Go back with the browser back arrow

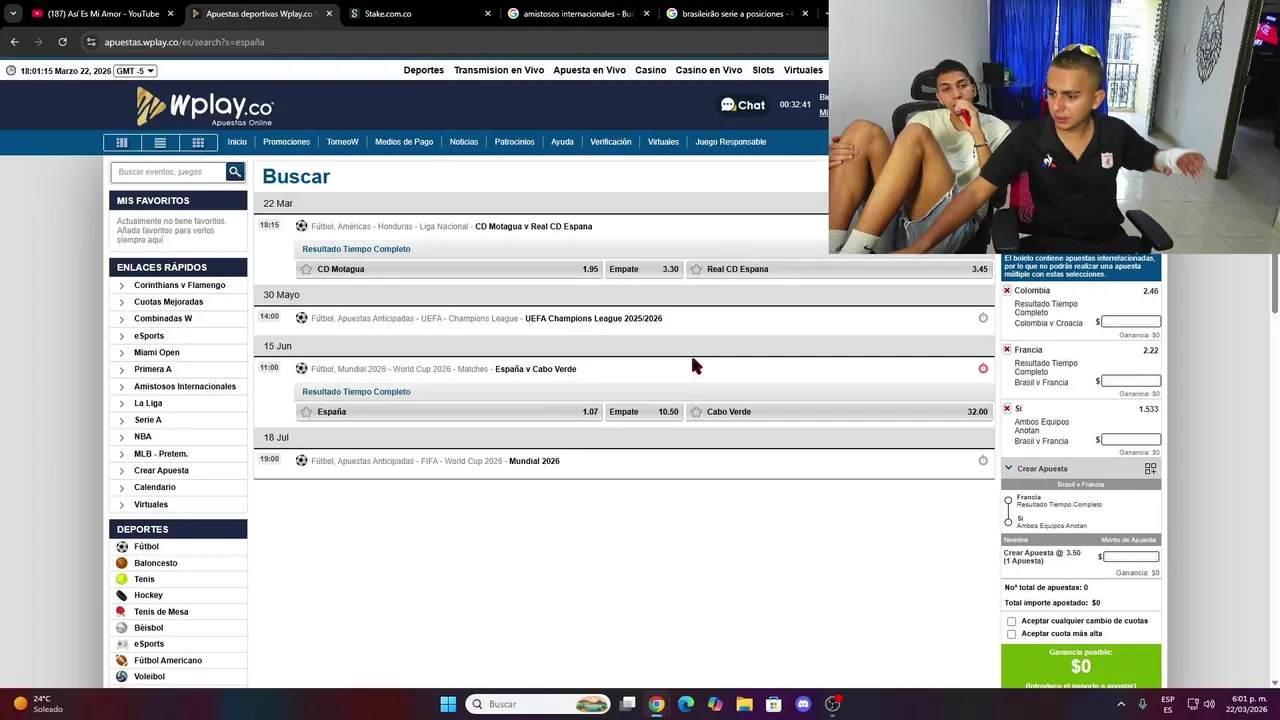[x=14, y=42]
